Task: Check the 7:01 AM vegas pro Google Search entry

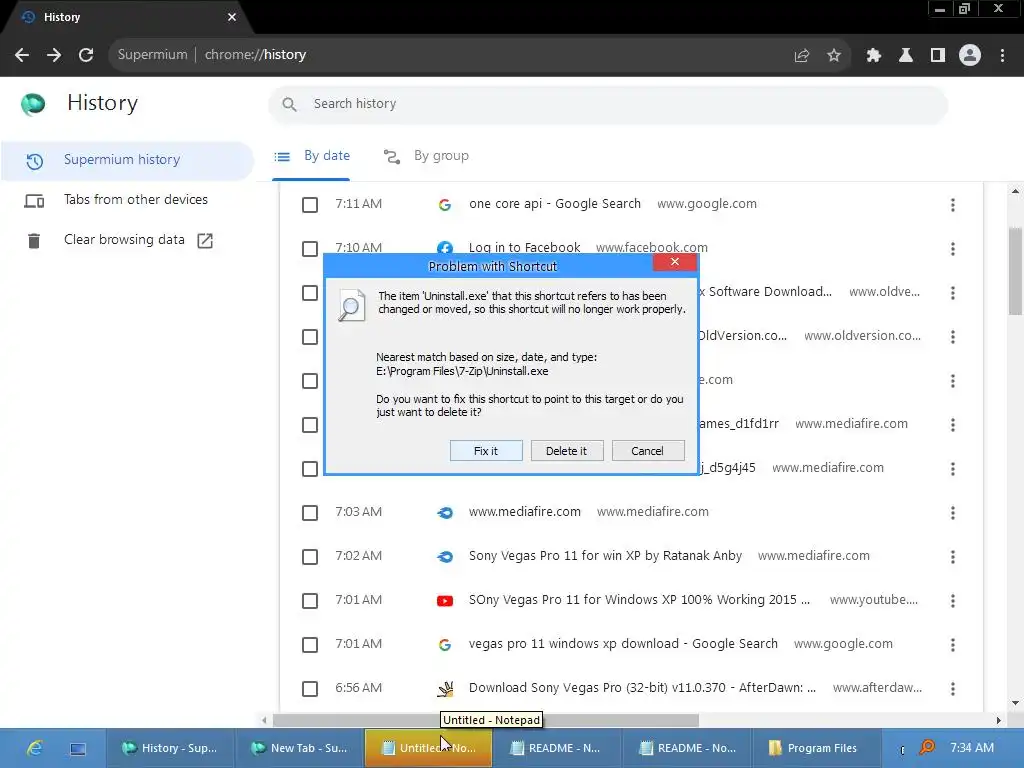Action: (x=310, y=645)
